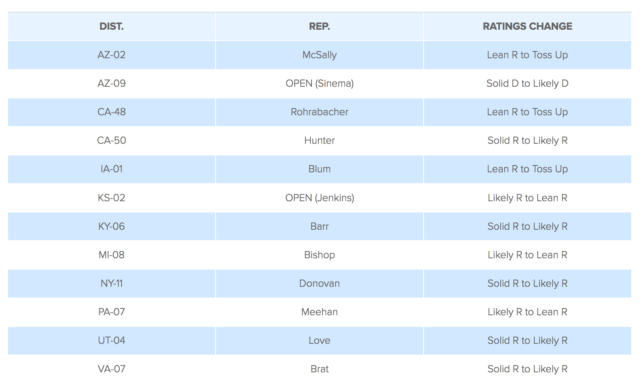The height and width of the screenshot is (392, 640).
Task: Click the Rohrabacher name cell
Action: point(319,112)
